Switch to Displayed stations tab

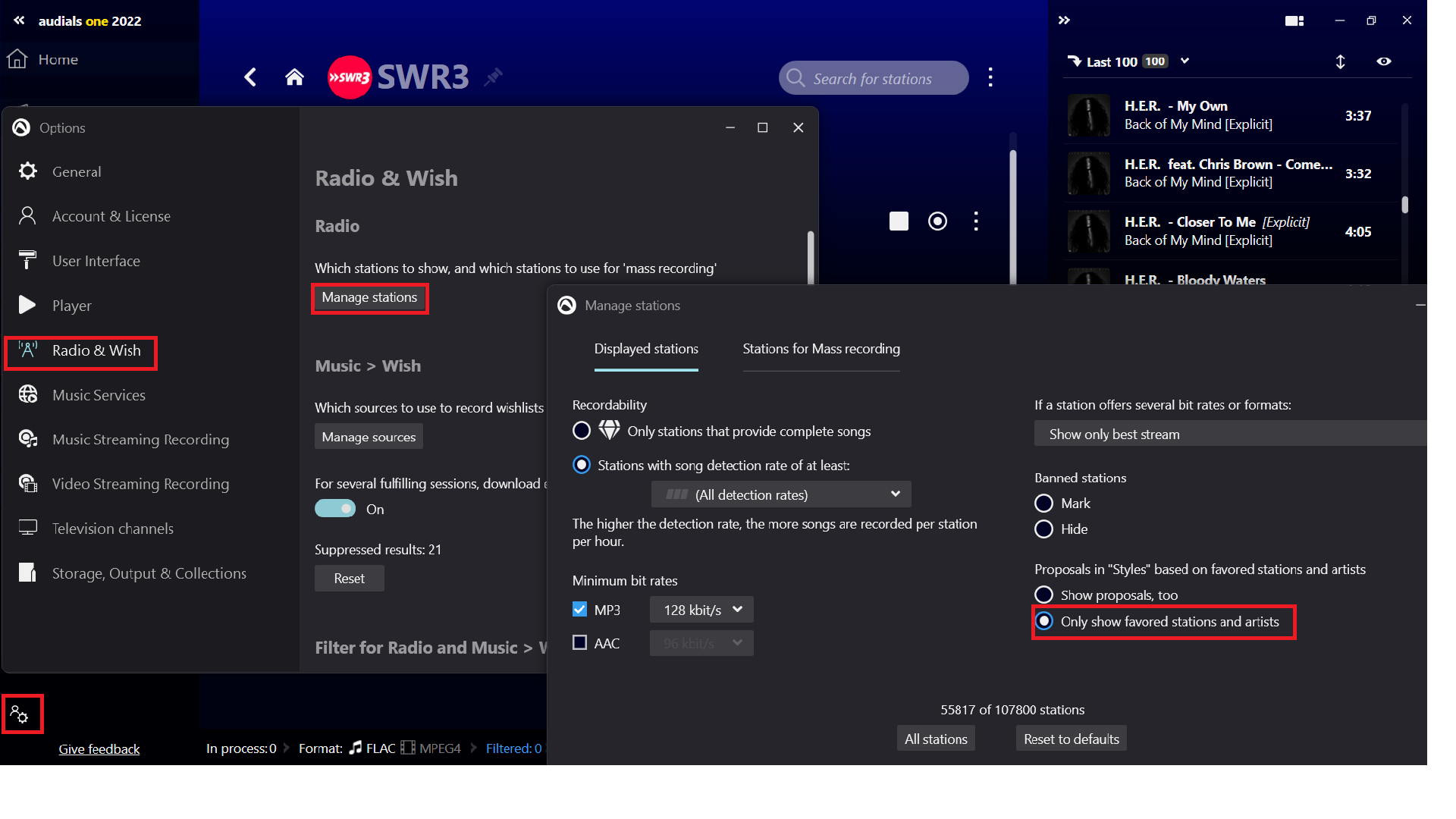646,349
